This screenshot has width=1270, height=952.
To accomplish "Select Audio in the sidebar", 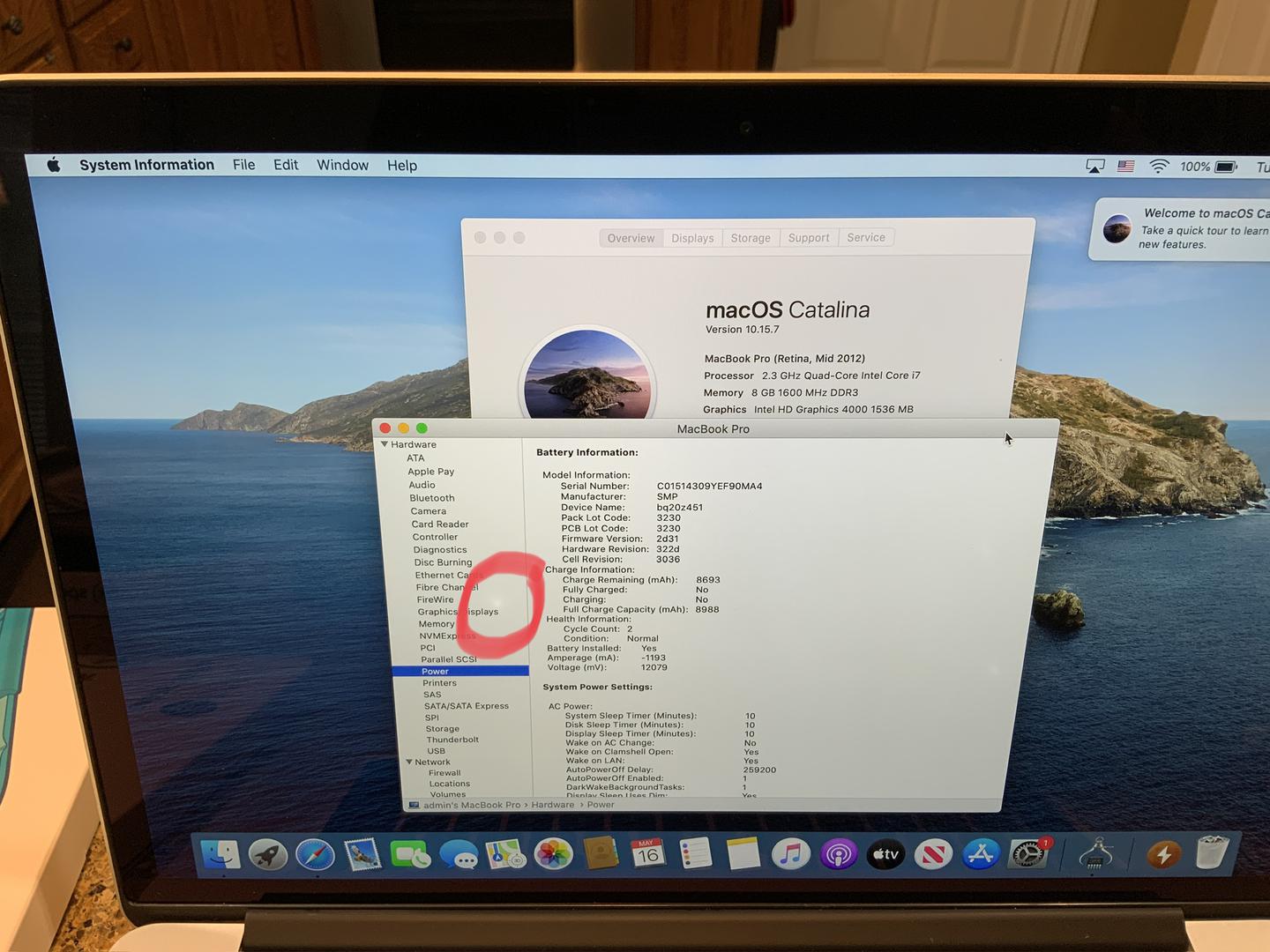I will coord(422,485).
